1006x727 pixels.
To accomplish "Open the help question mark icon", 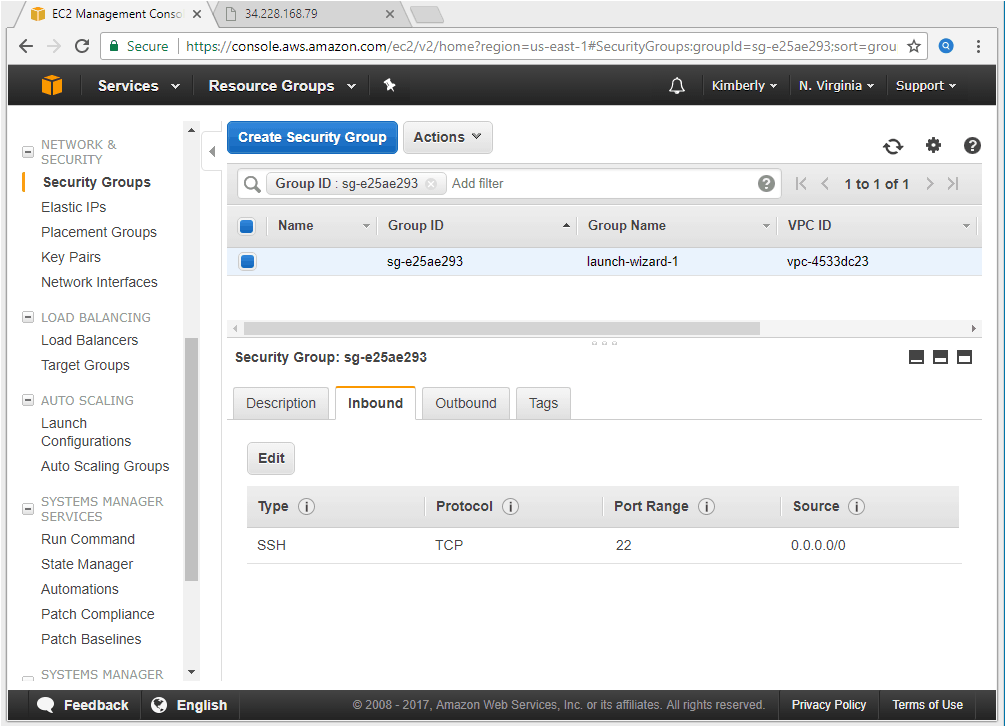I will click(x=972, y=146).
